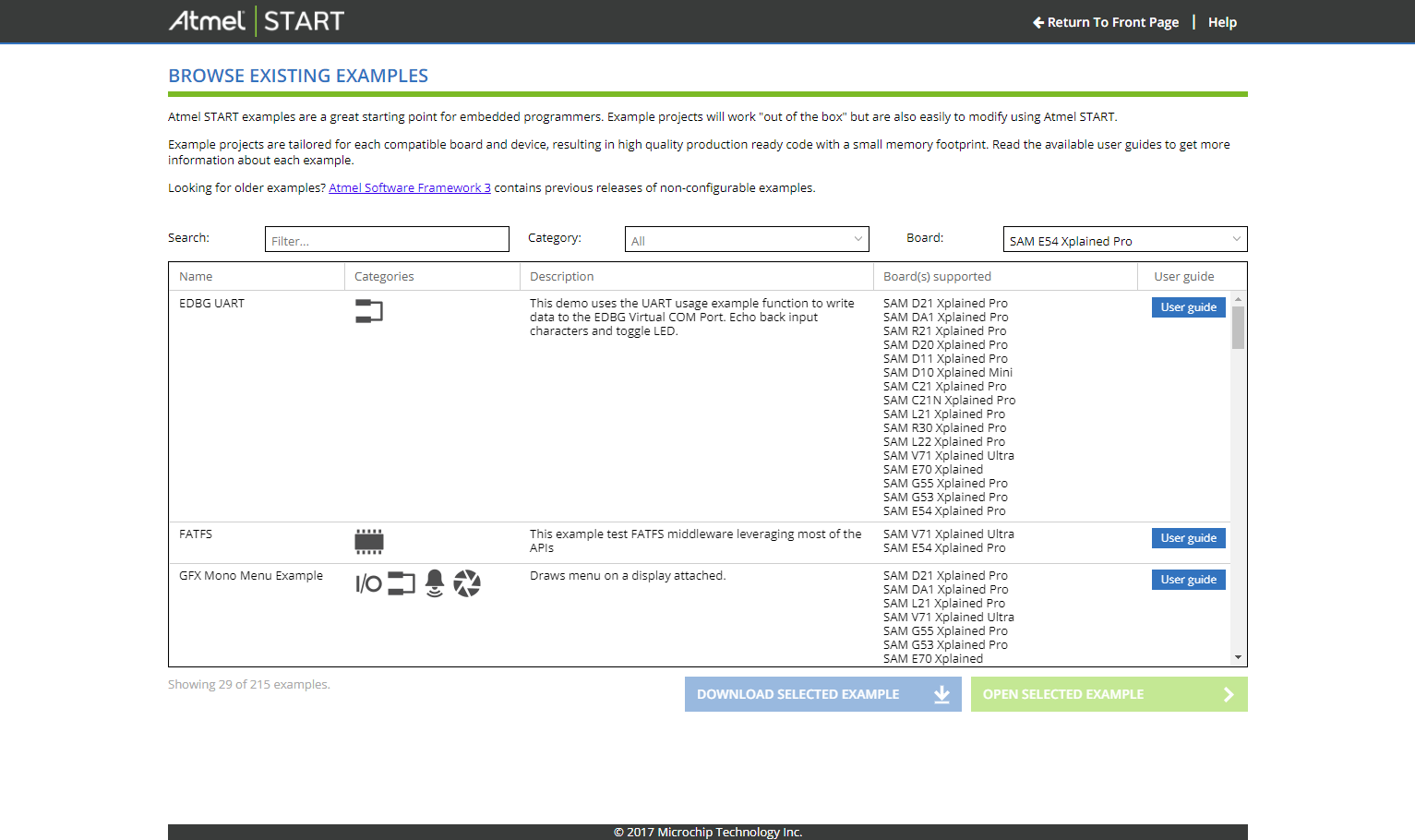The height and width of the screenshot is (840, 1415).
Task: Click 'SAM L22 Xplained Pro' in board list
Action: click(944, 441)
